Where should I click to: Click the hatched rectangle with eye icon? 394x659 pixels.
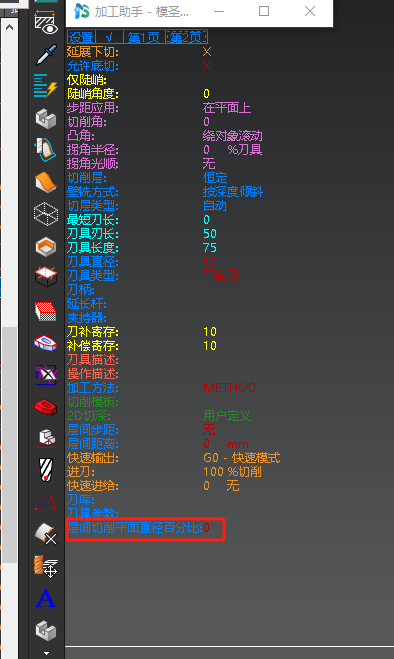[45, 23]
